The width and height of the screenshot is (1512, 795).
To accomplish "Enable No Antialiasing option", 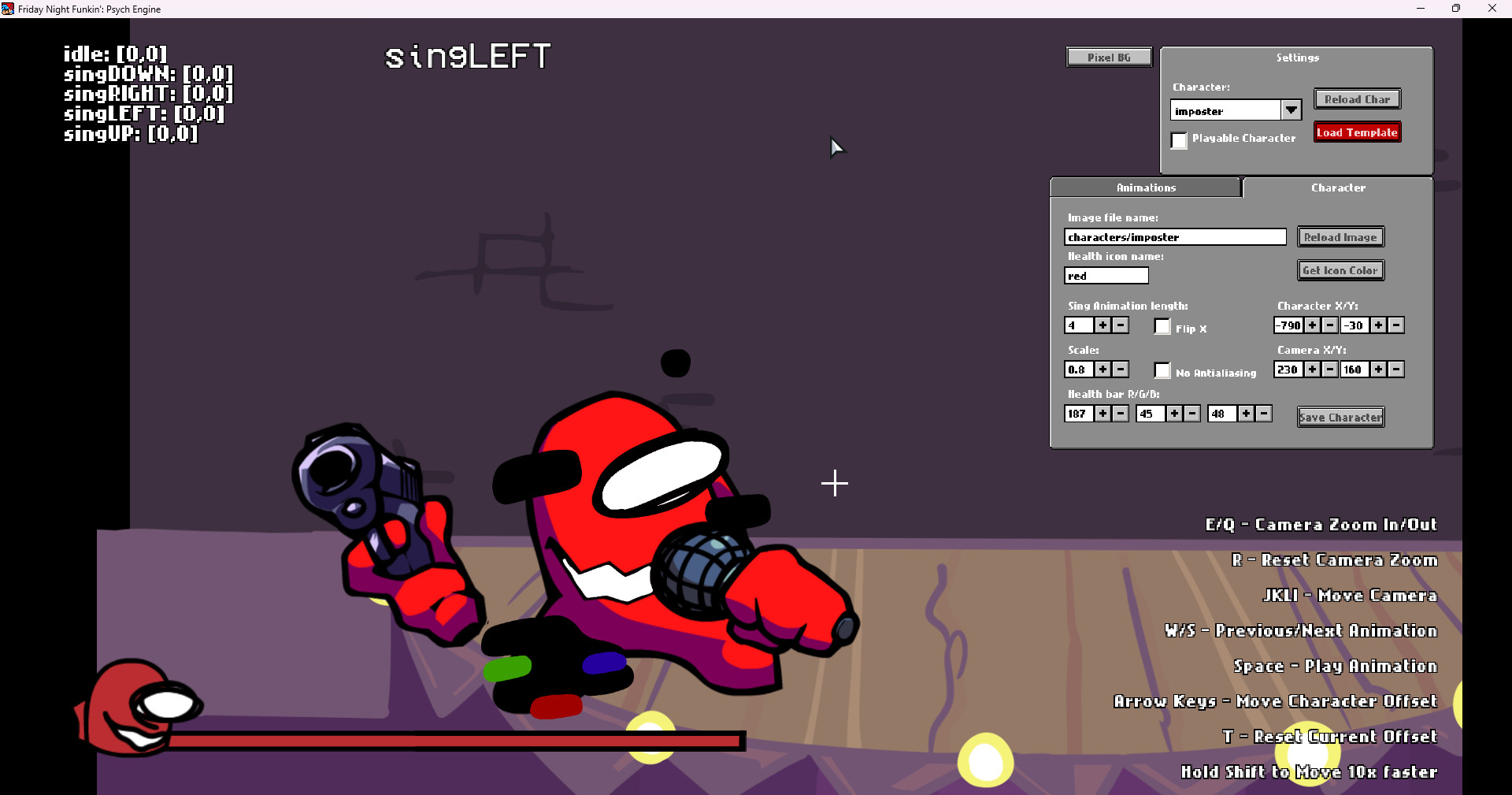I will (x=1162, y=370).
